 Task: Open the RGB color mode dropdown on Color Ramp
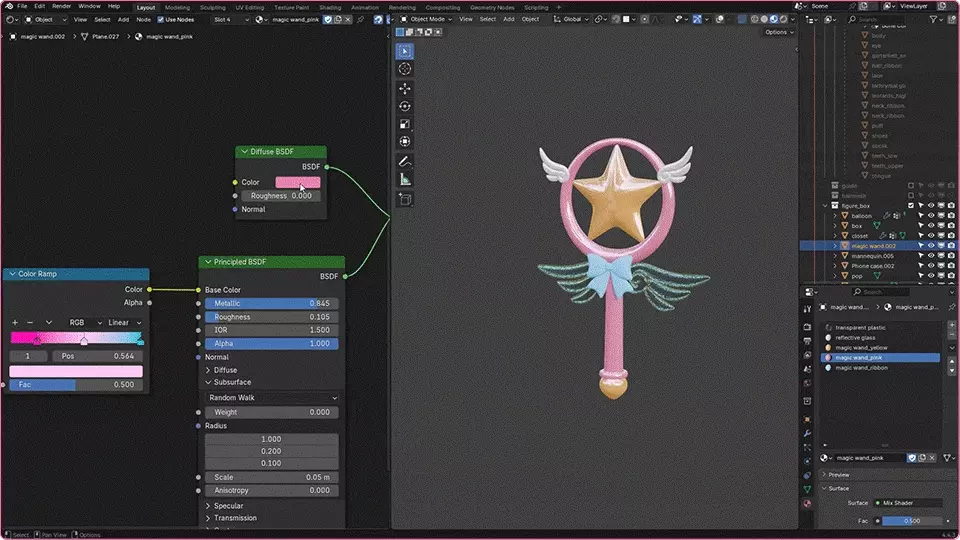click(84, 323)
